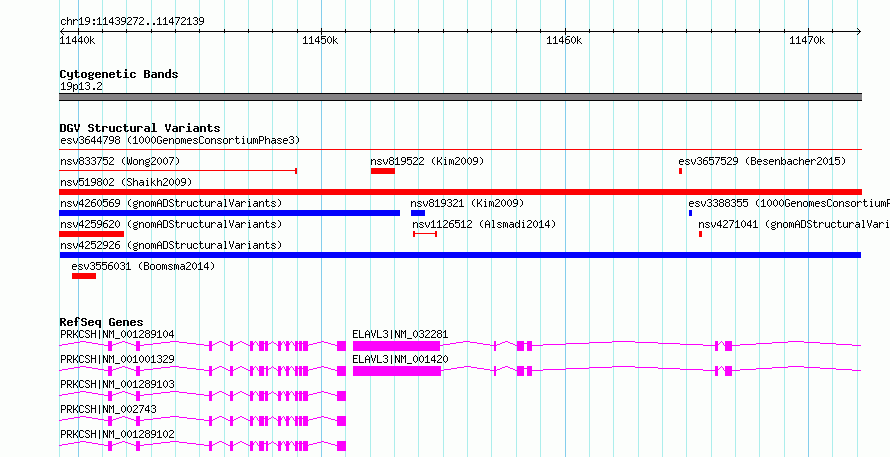Screen dimensions: 890x457
Task: Select the nsv4260569 blue variant bar
Action: click(x=229, y=213)
